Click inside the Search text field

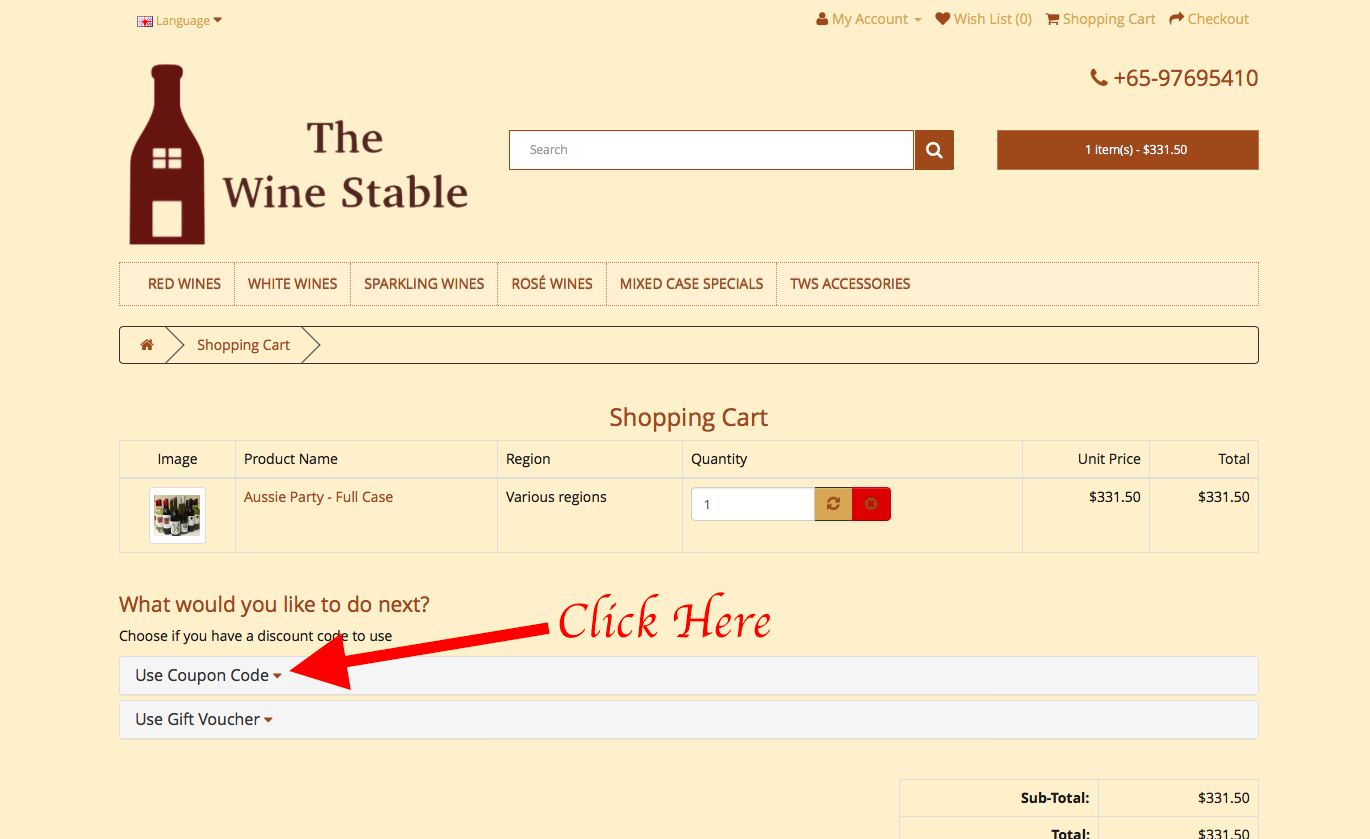[711, 150]
